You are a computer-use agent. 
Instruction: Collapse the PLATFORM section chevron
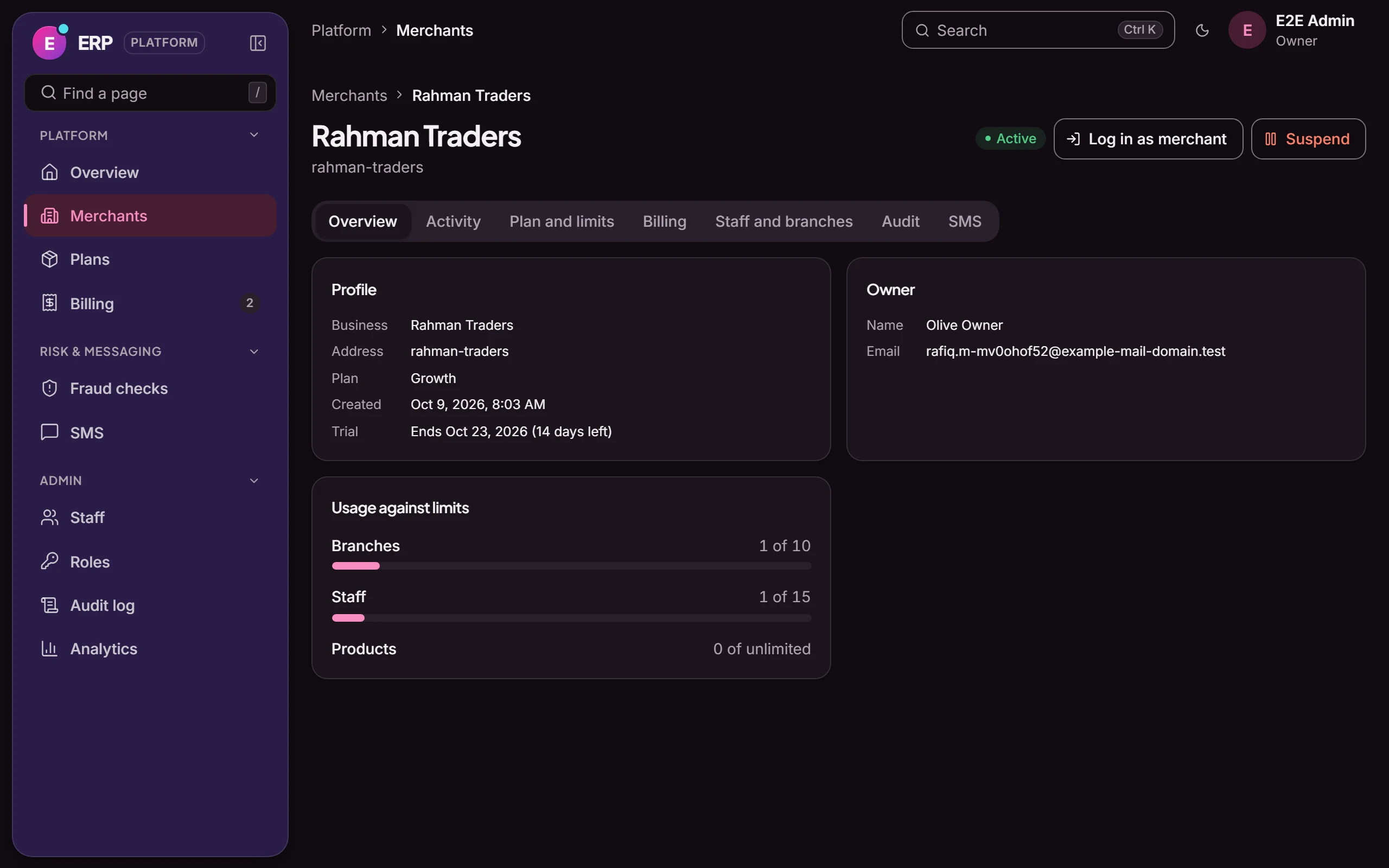tap(254, 135)
